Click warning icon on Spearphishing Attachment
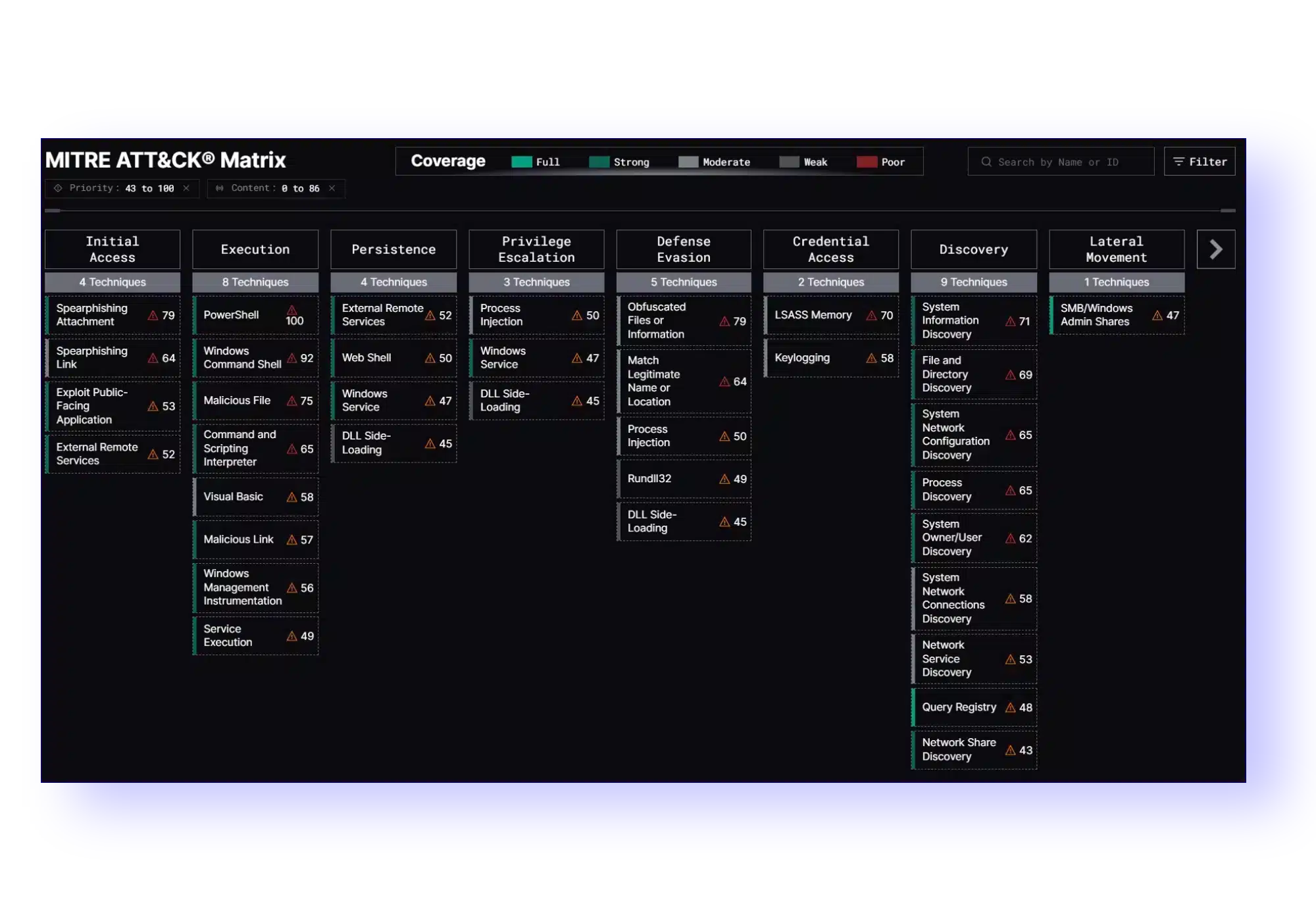Image resolution: width=1316 pixels, height=921 pixels. click(153, 315)
